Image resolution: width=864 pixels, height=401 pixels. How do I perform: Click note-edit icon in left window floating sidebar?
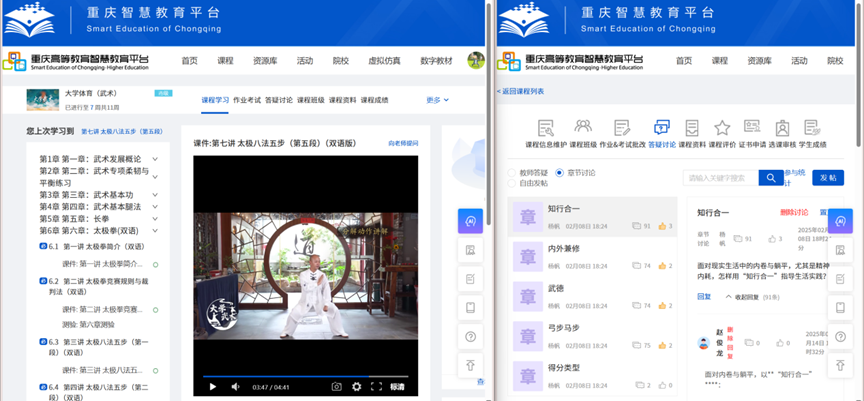[x=470, y=279]
